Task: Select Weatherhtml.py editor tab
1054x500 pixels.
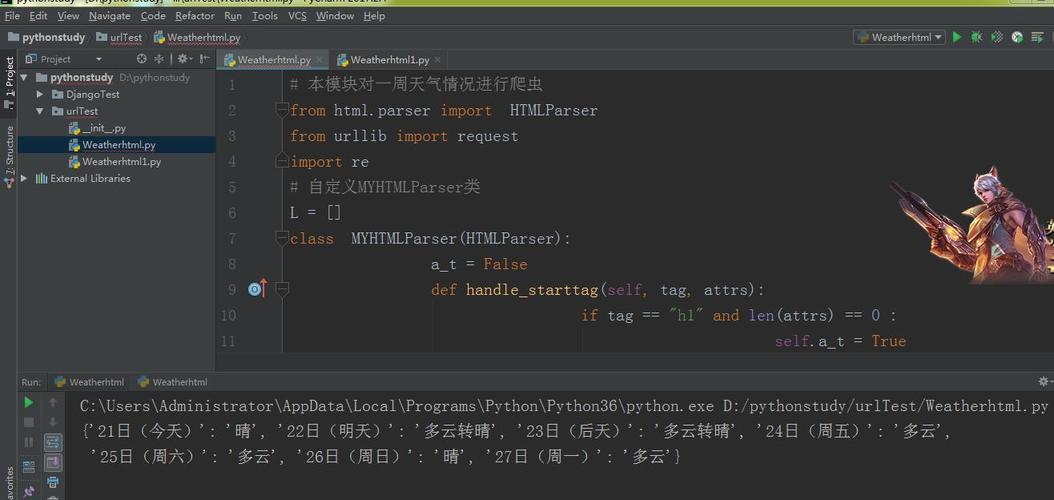Action: 274,60
